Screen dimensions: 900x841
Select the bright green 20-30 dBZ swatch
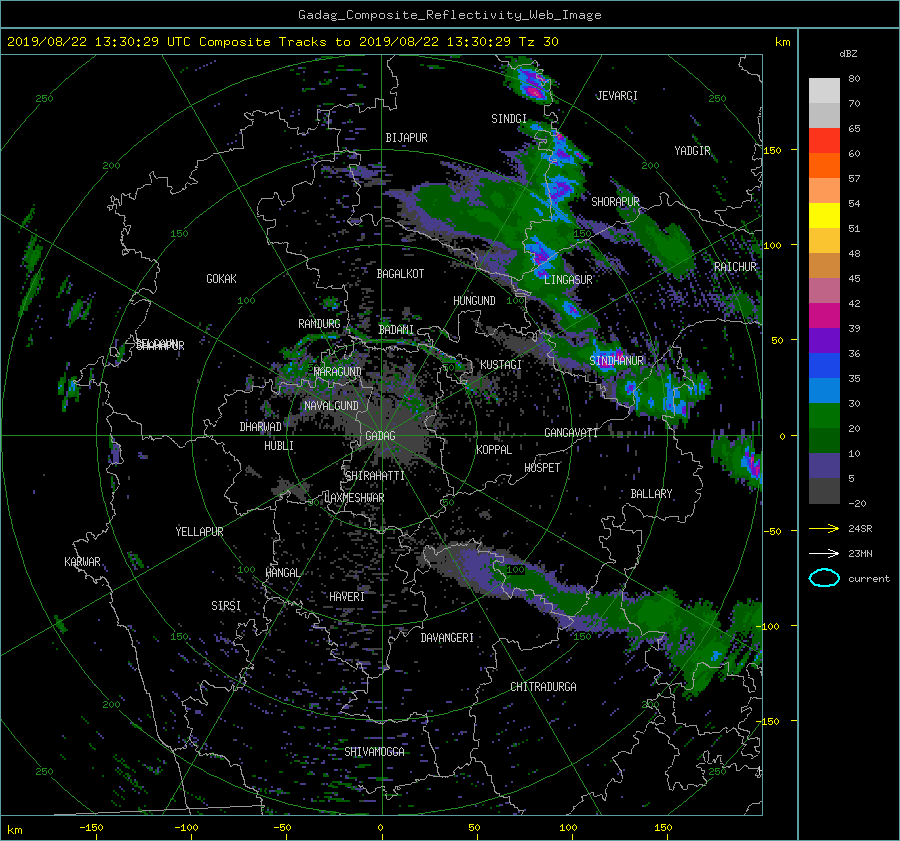(824, 416)
